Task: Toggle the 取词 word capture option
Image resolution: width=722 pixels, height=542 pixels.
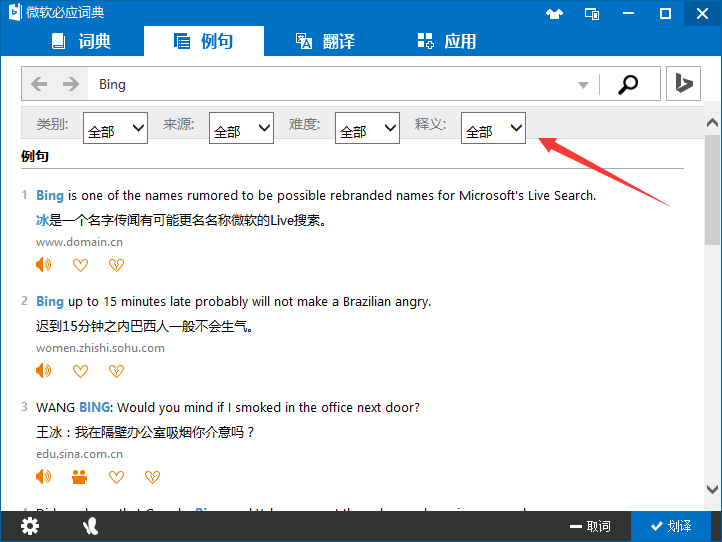Action: (x=590, y=526)
